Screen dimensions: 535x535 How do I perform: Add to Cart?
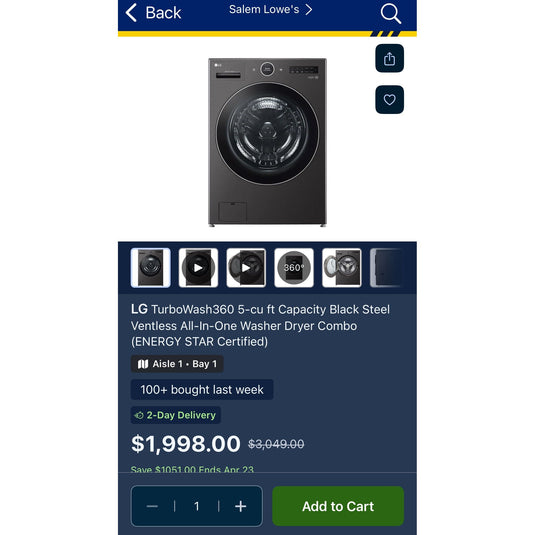coord(338,506)
